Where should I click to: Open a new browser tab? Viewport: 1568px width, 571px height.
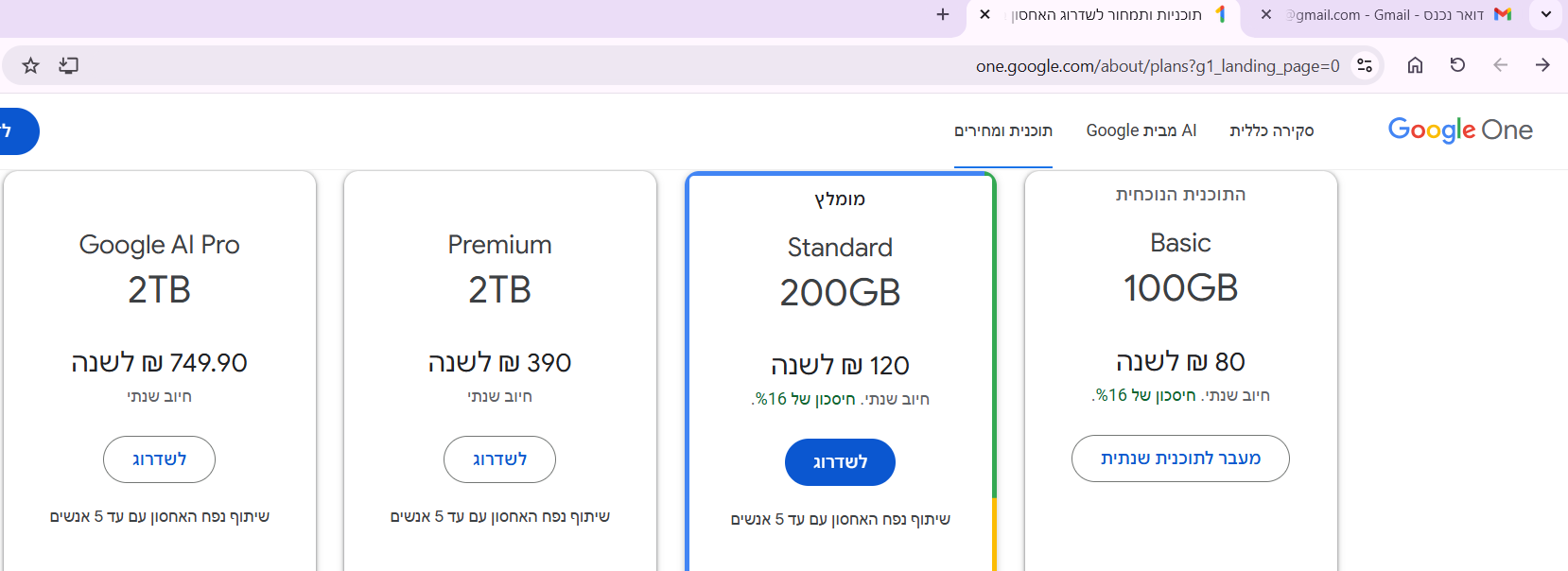click(942, 14)
